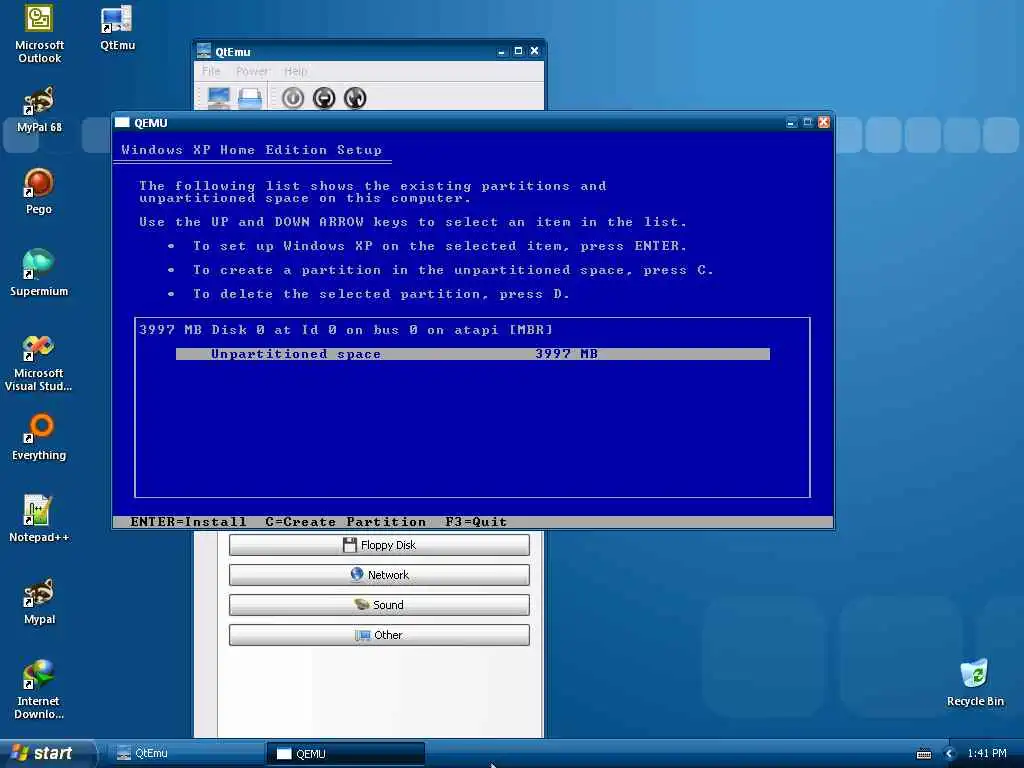Click the new virtual machine computer icon
Viewport: 1024px width, 768px height.
(219, 98)
